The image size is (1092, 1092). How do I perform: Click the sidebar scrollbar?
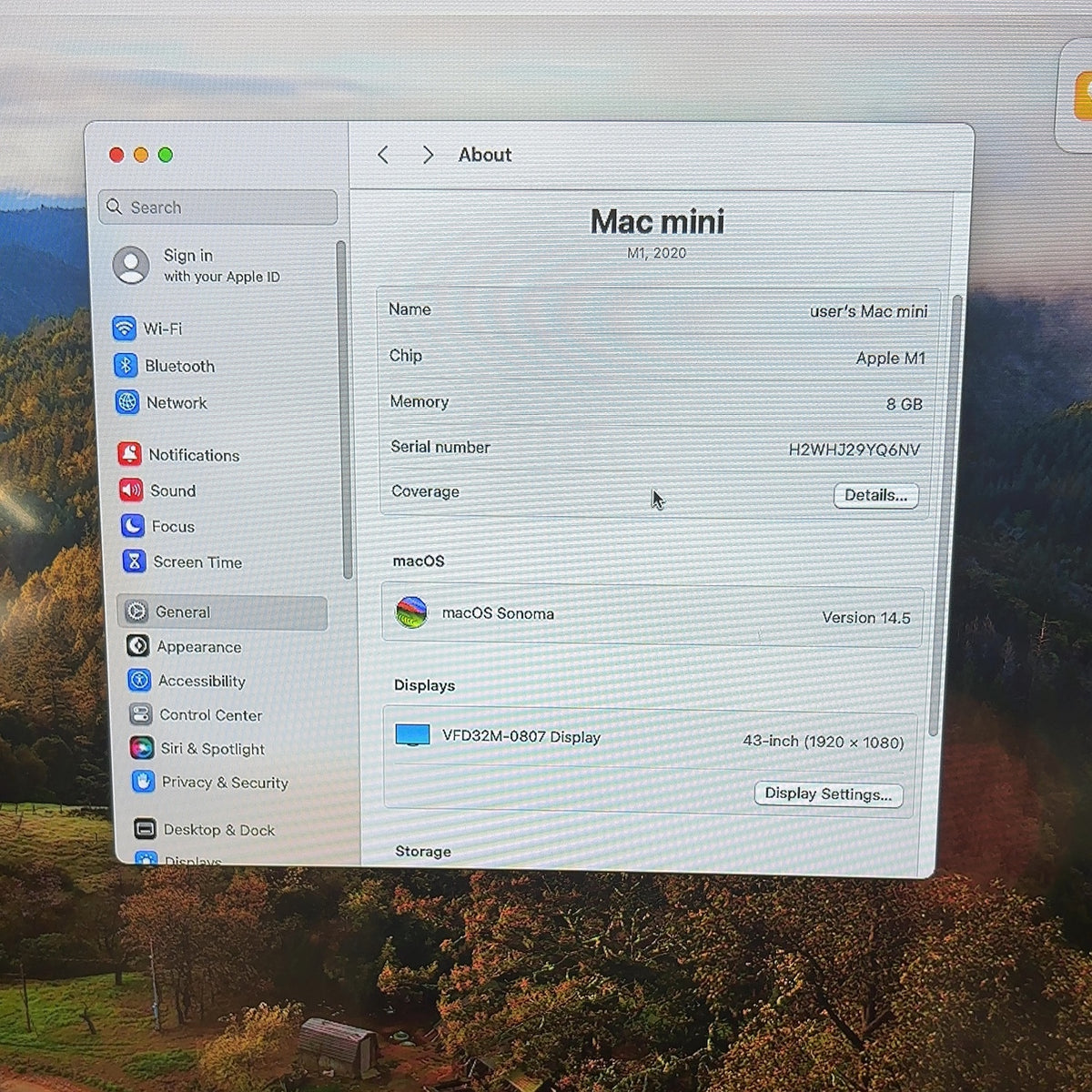point(344,409)
